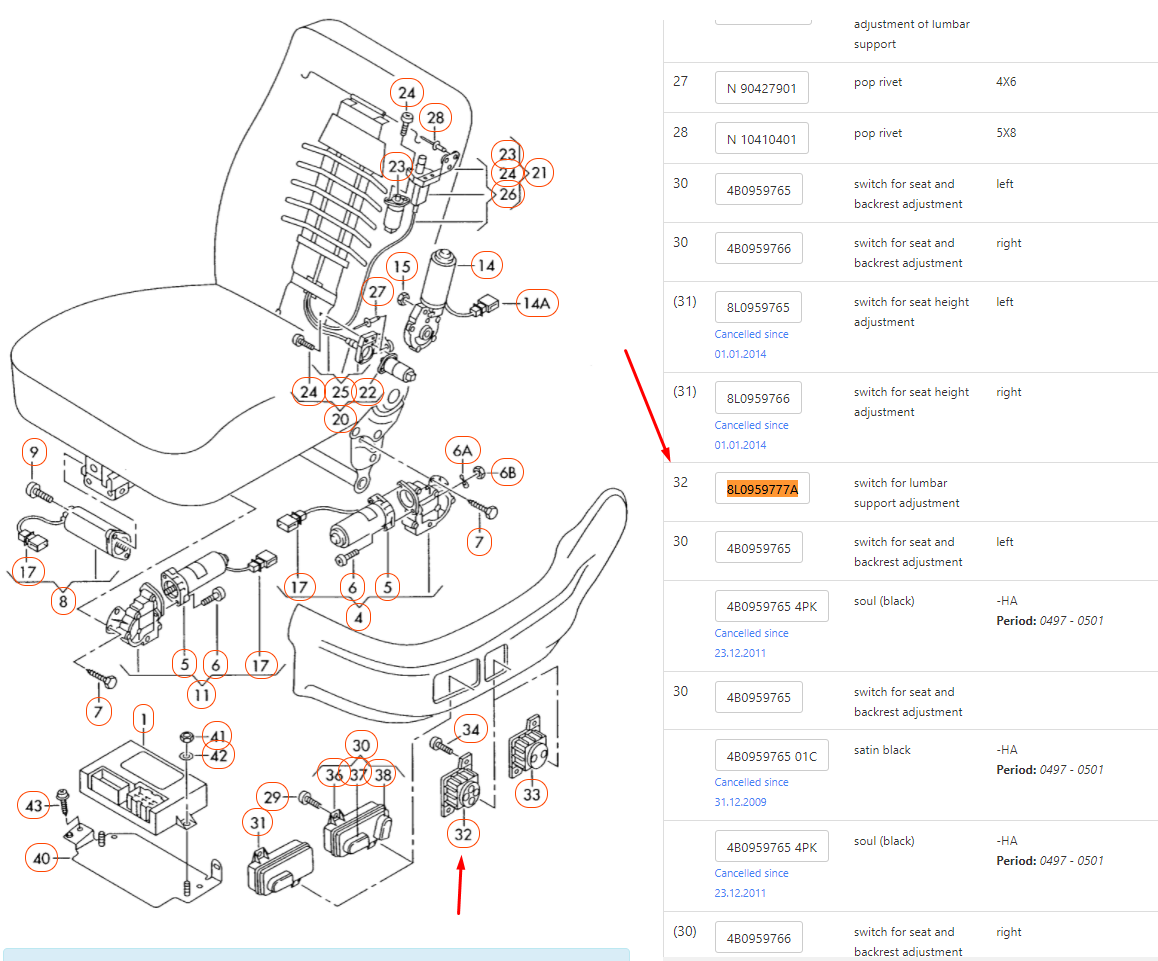Click callout 40 bracket marker

(40, 858)
